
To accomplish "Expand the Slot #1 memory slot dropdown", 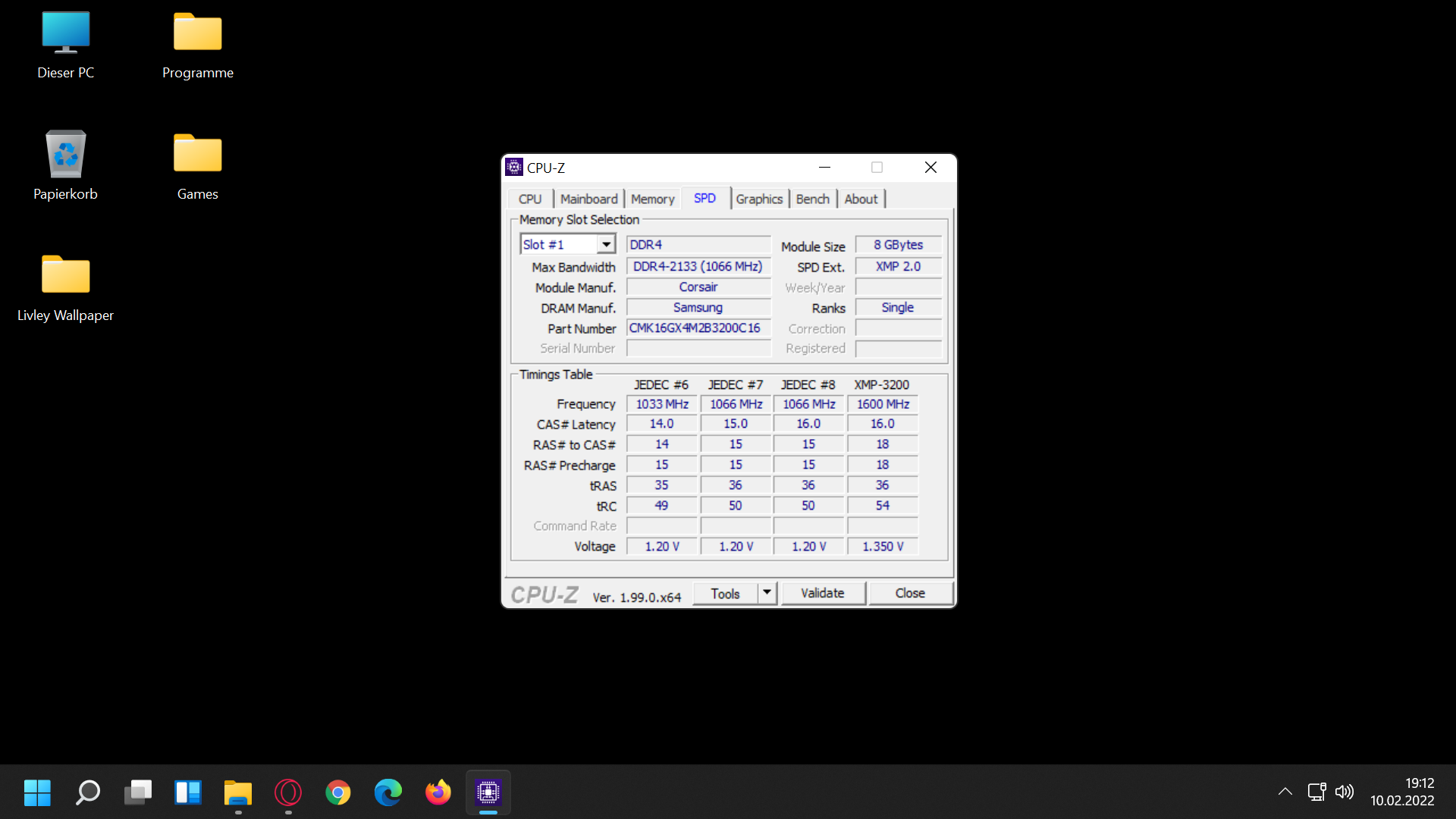I will [x=606, y=244].
